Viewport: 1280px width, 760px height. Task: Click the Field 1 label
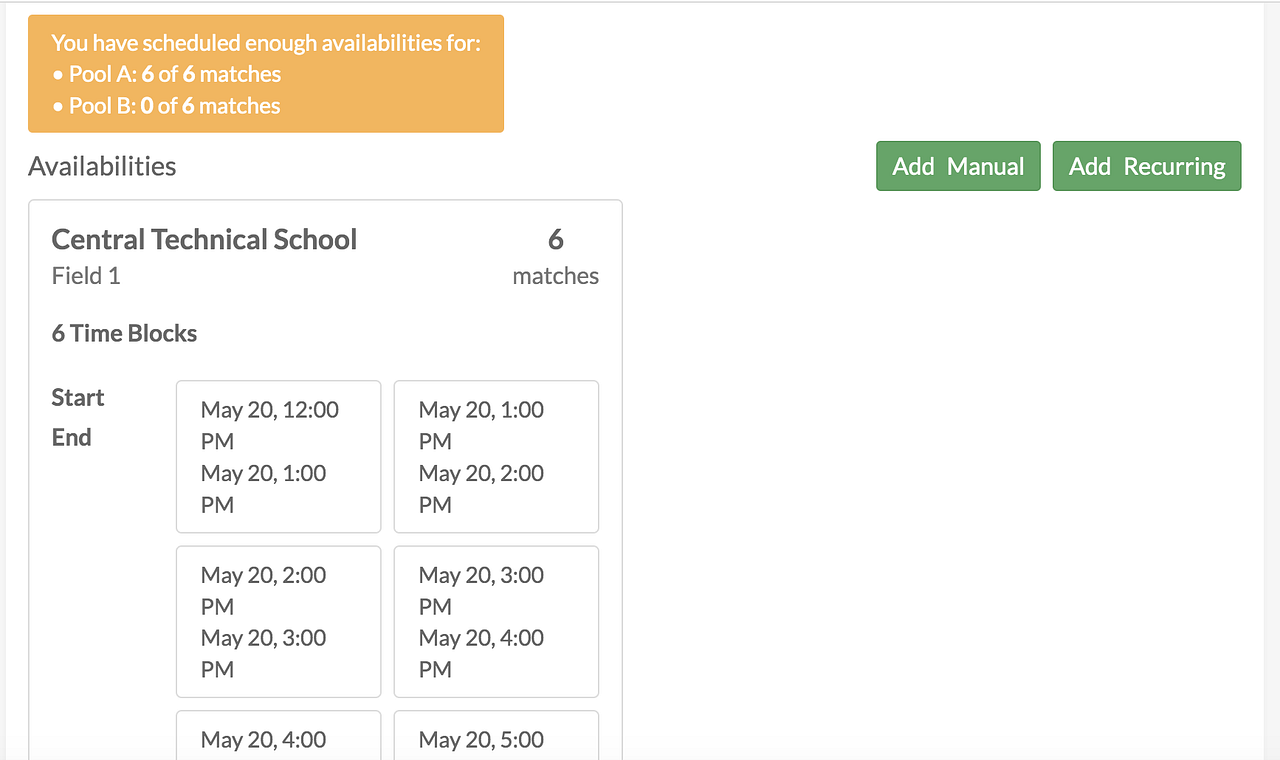86,276
